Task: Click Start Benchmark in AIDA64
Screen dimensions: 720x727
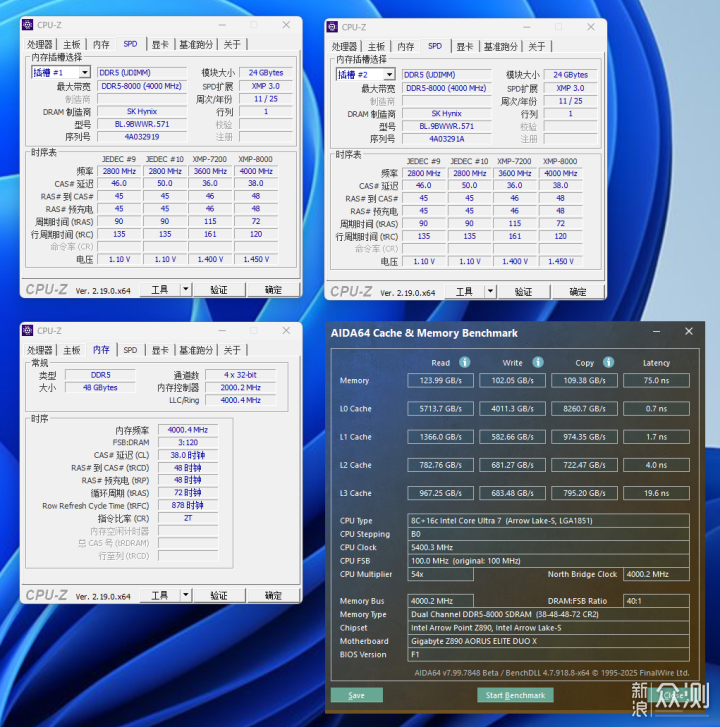Action: pos(515,695)
